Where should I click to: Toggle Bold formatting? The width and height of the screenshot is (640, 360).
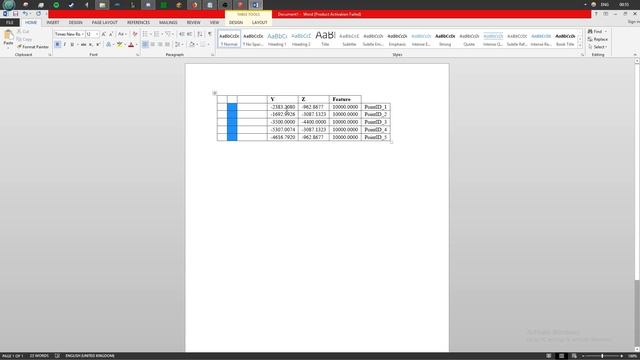pos(58,44)
